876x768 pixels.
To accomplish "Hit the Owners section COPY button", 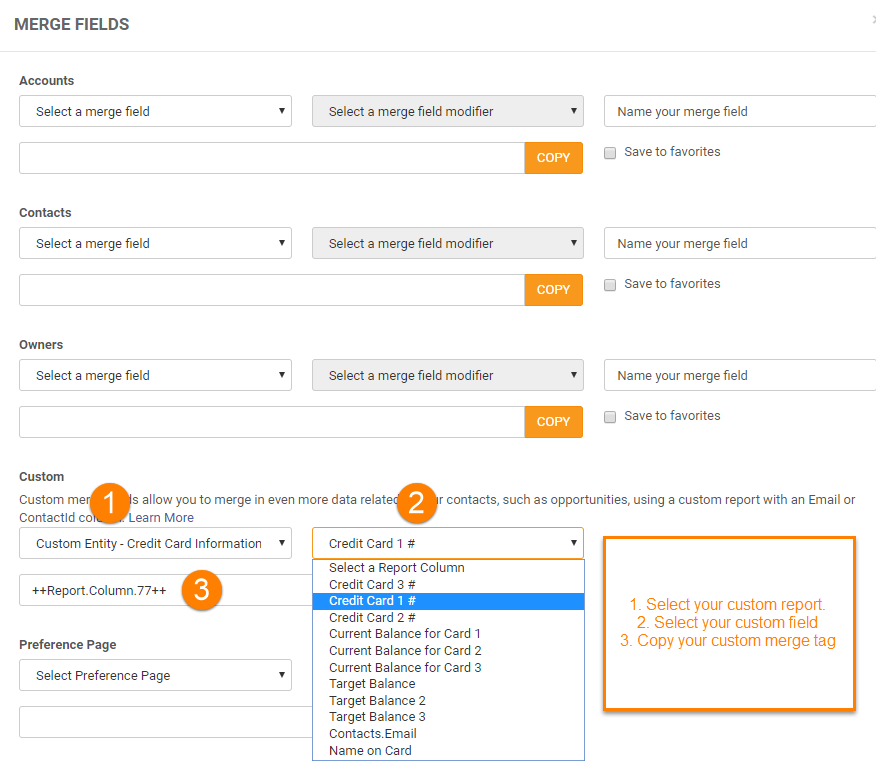I will point(553,422).
